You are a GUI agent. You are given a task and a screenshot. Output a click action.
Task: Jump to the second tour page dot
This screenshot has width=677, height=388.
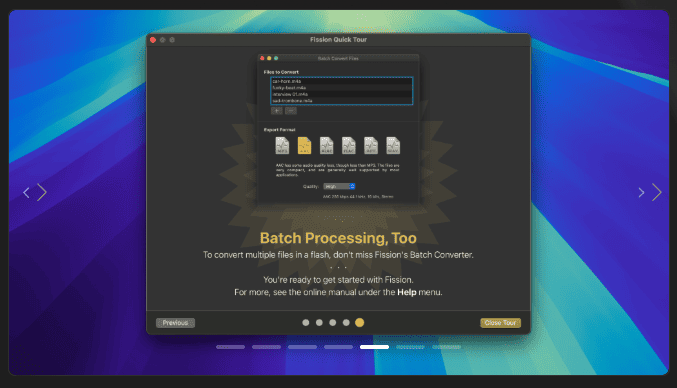(319, 322)
